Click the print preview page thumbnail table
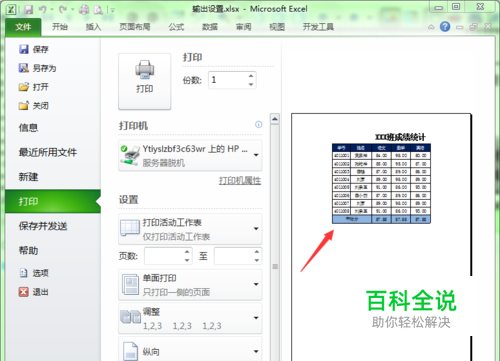The height and width of the screenshot is (361, 500). (x=381, y=183)
